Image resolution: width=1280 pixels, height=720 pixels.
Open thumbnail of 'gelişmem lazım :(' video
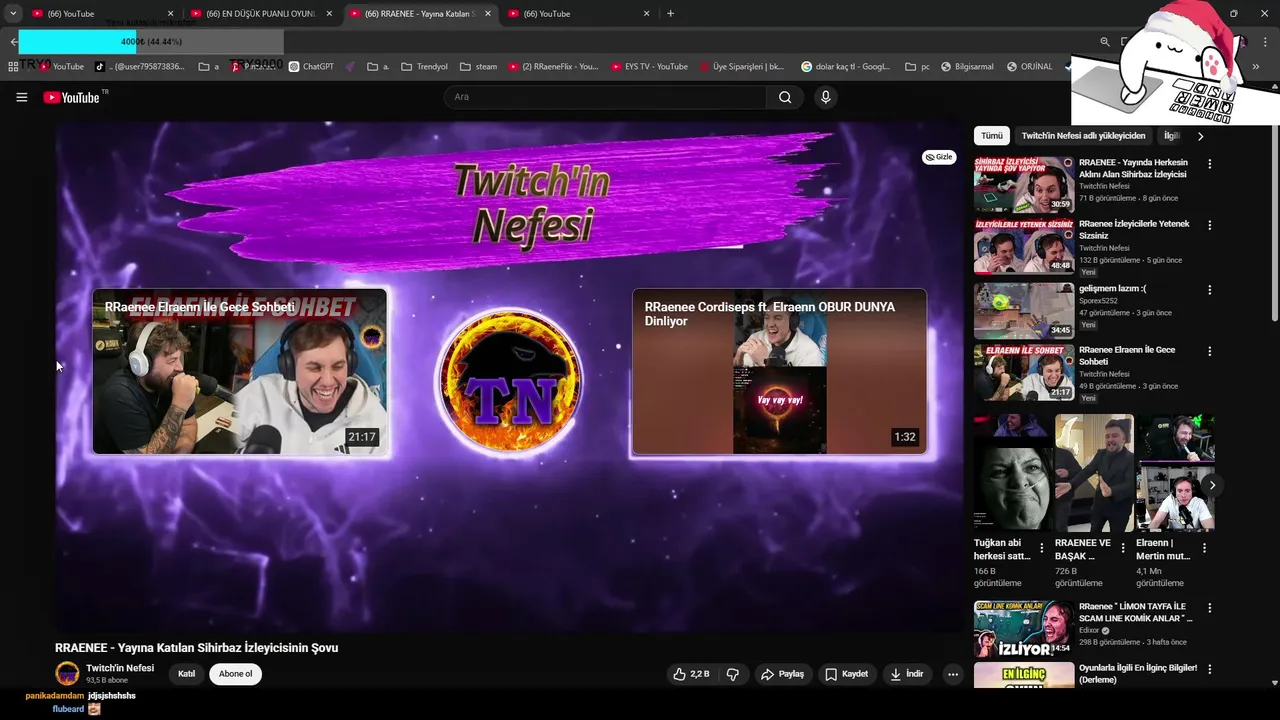pos(1024,311)
